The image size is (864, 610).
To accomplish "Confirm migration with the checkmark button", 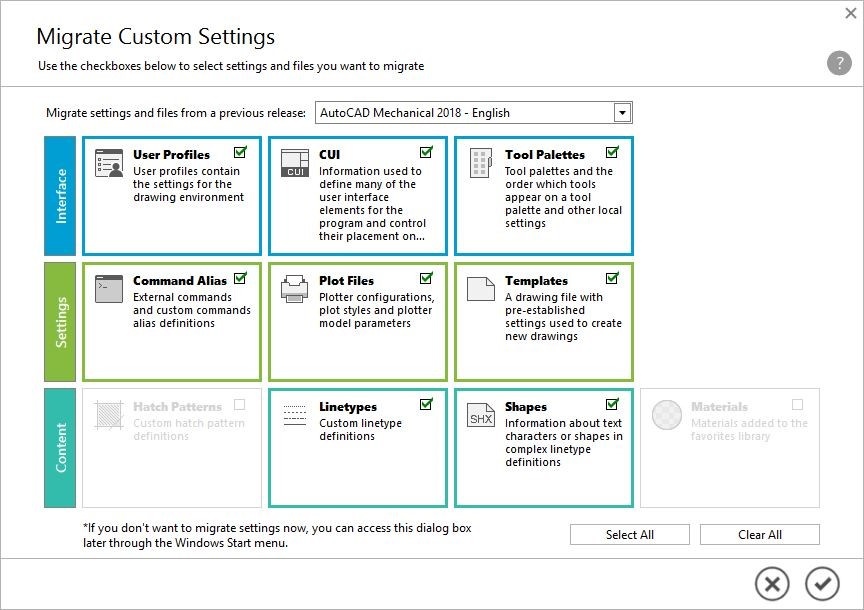I will [827, 584].
